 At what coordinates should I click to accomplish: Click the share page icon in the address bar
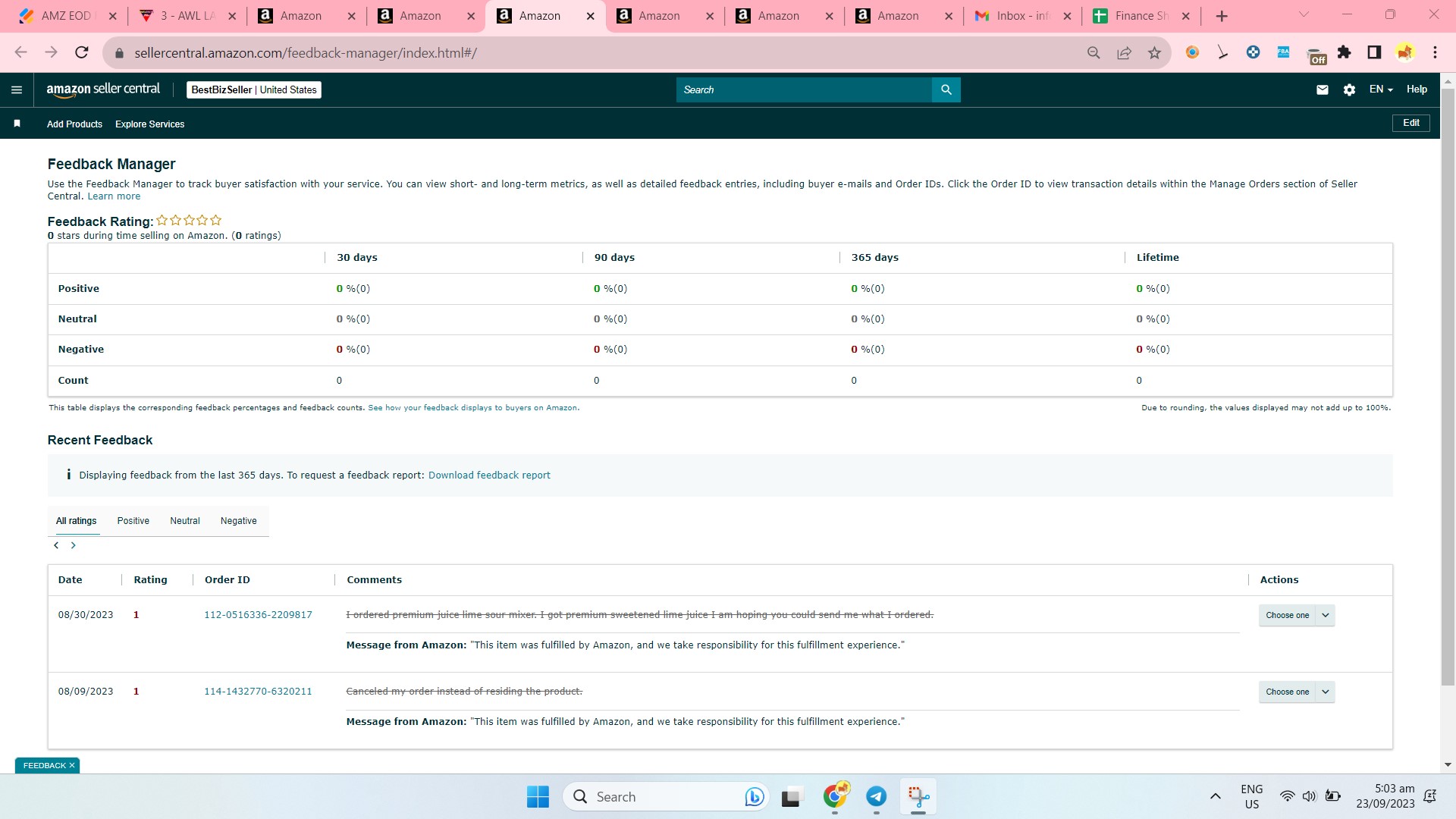(x=1124, y=52)
